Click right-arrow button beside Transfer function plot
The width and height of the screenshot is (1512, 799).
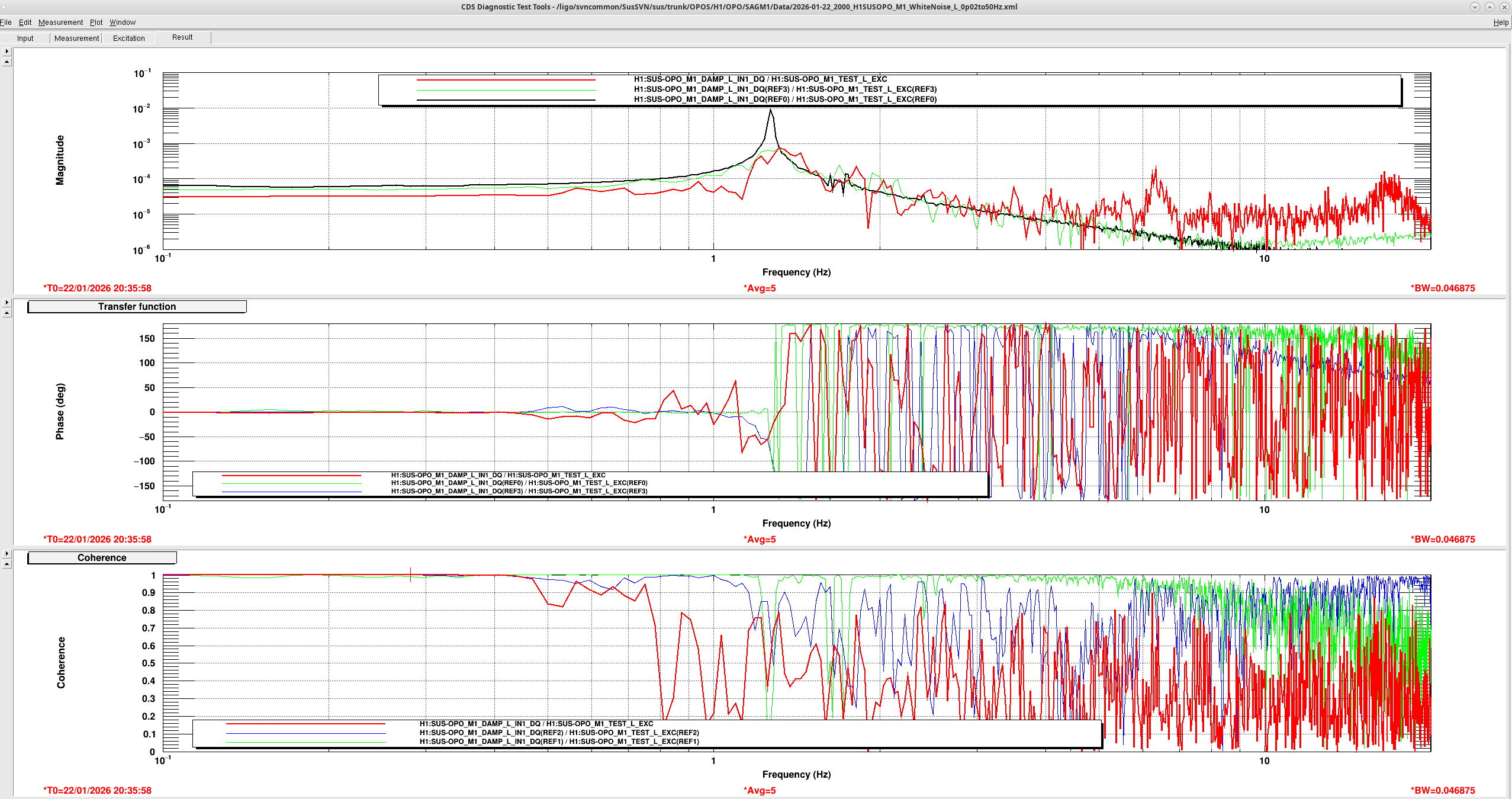click(7, 303)
